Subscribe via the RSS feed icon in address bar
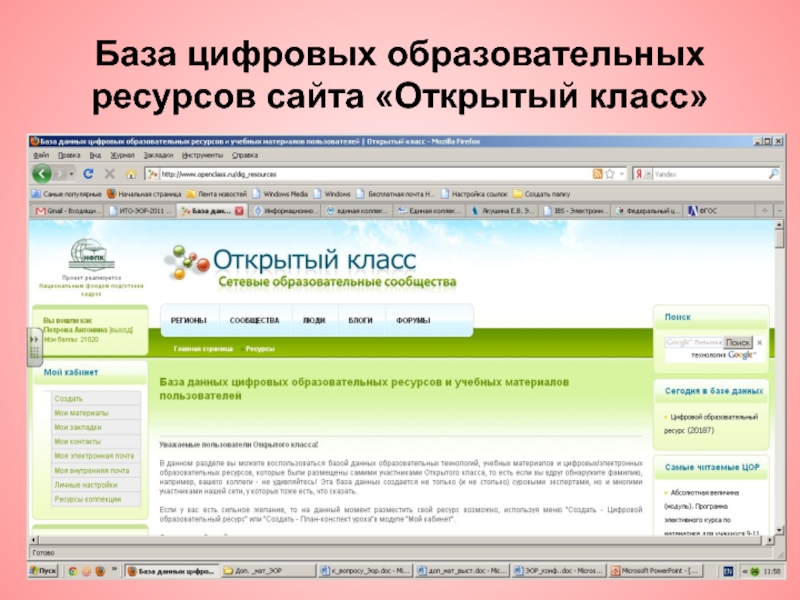This screenshot has width=800, height=600. point(597,174)
